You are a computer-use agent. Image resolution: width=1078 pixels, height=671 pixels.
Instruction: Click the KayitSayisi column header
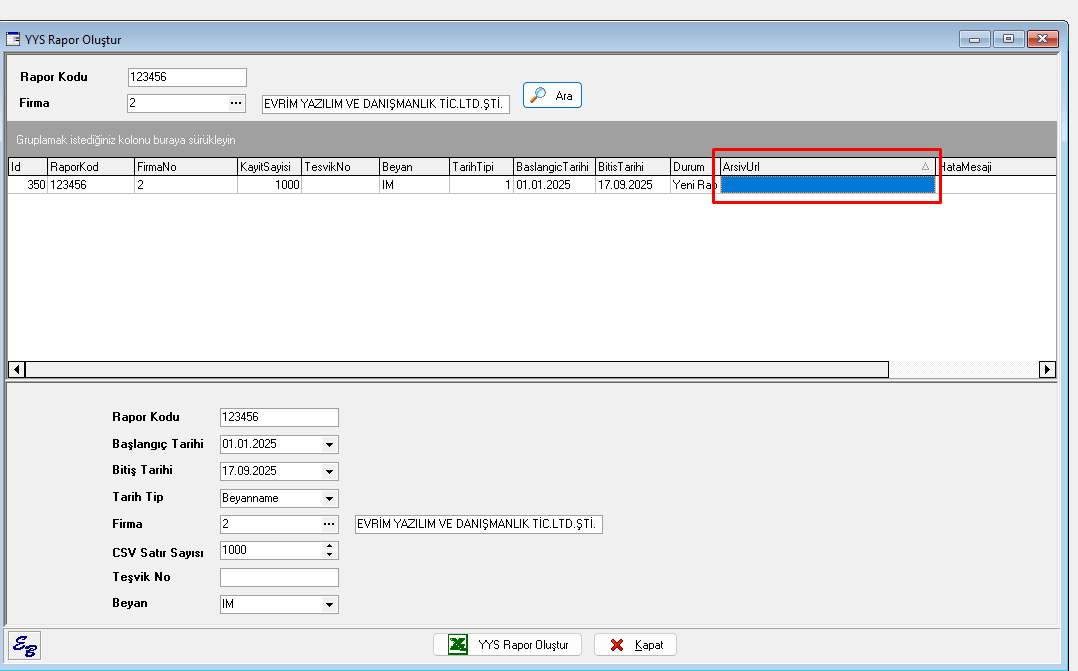(x=268, y=167)
